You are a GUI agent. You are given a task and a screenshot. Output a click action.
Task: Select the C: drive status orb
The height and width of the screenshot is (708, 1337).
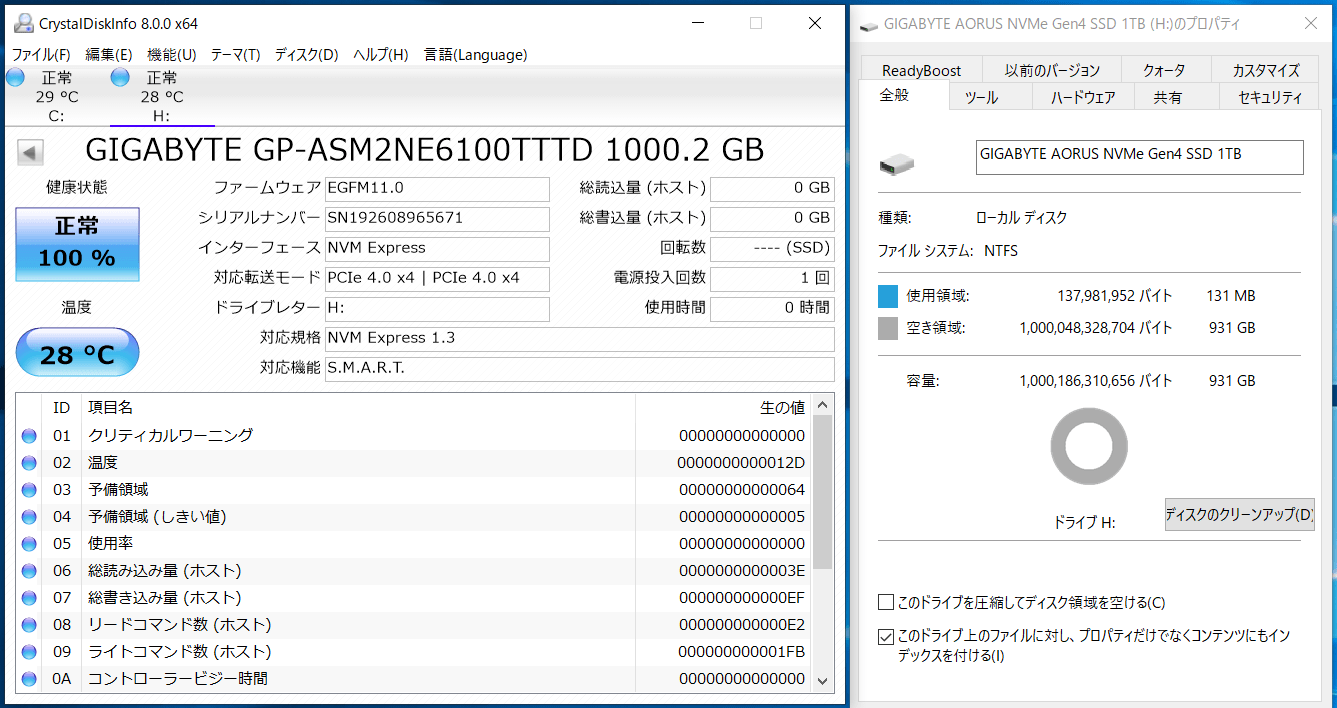[x=15, y=78]
